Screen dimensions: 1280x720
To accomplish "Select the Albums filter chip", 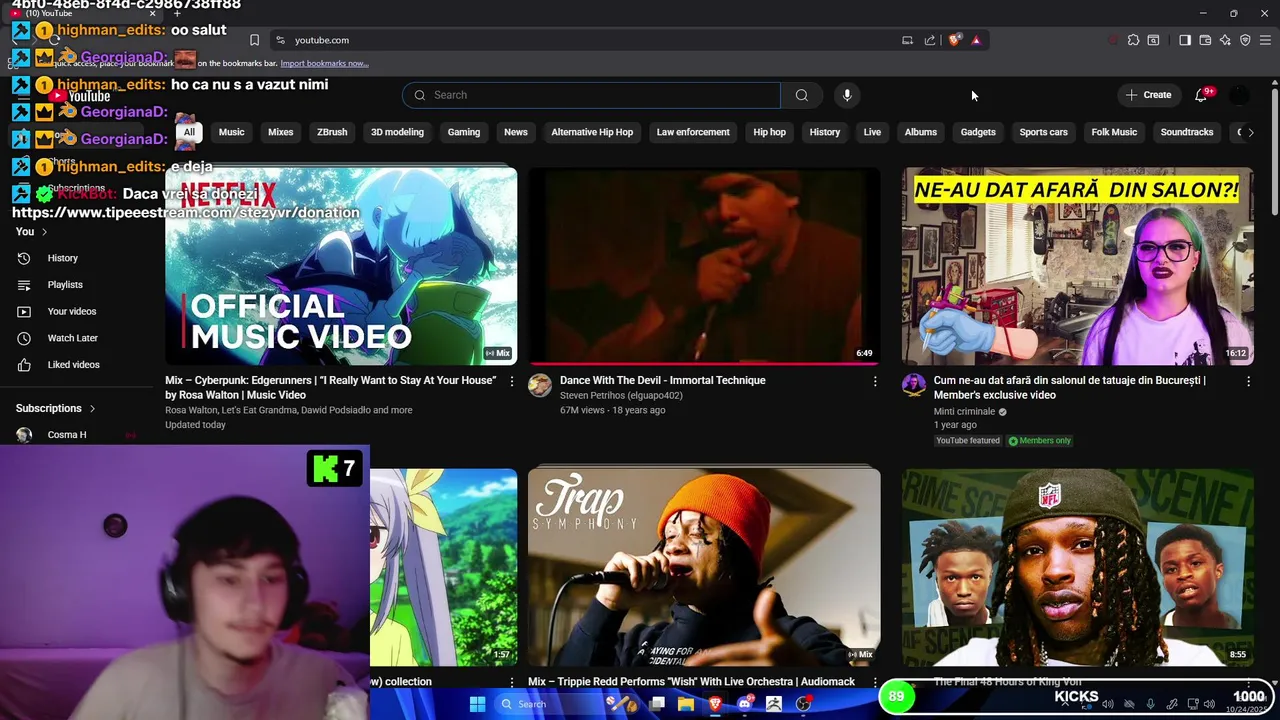I will pyautogui.click(x=921, y=132).
